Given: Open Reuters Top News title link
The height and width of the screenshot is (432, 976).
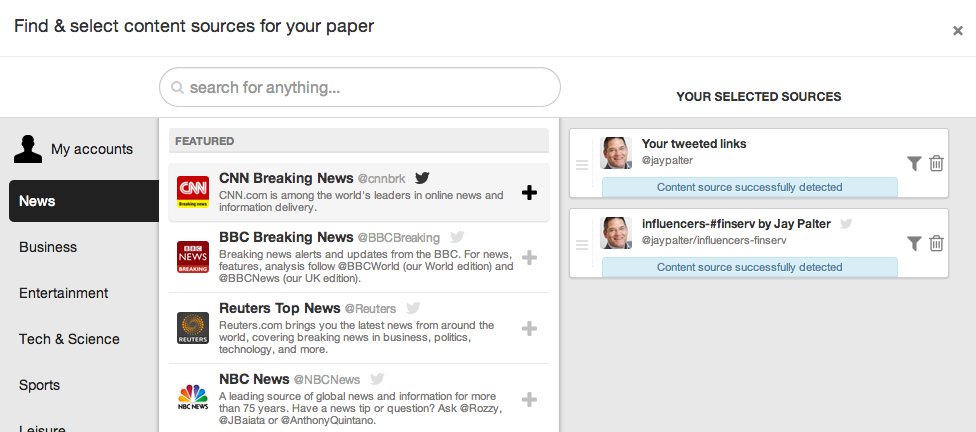Looking at the screenshot, I should click(x=279, y=308).
